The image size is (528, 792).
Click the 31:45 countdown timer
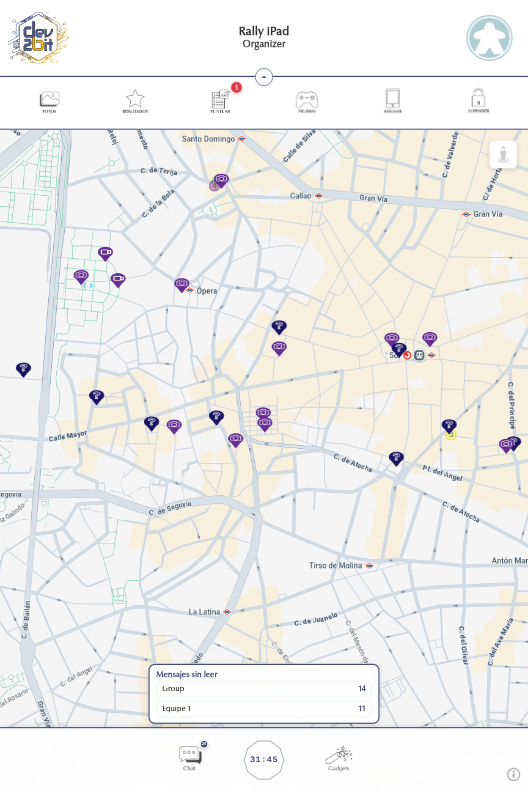tap(264, 759)
